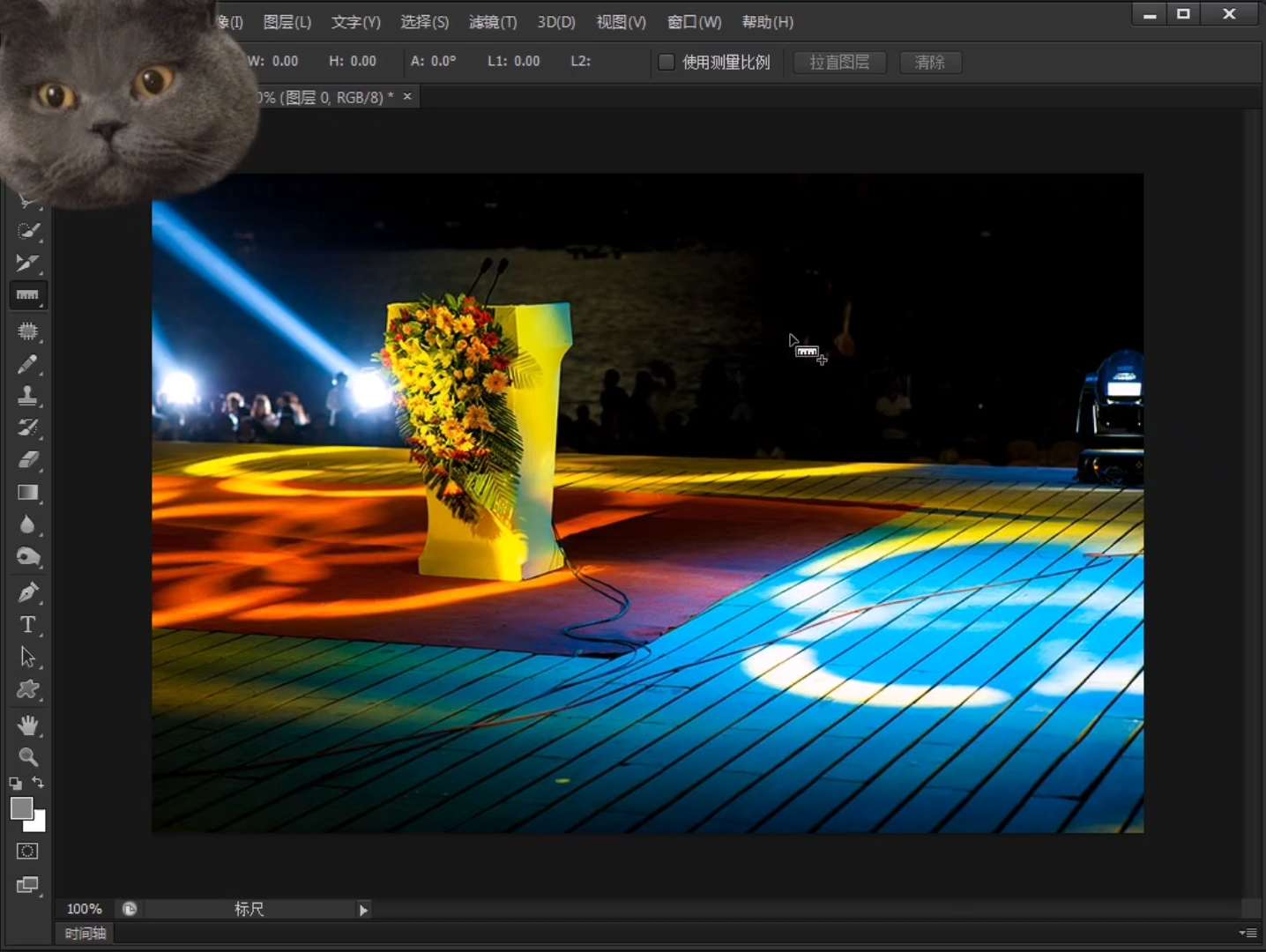1266x952 pixels.
Task: Open the foreground gray color swatch
Action: [21, 807]
